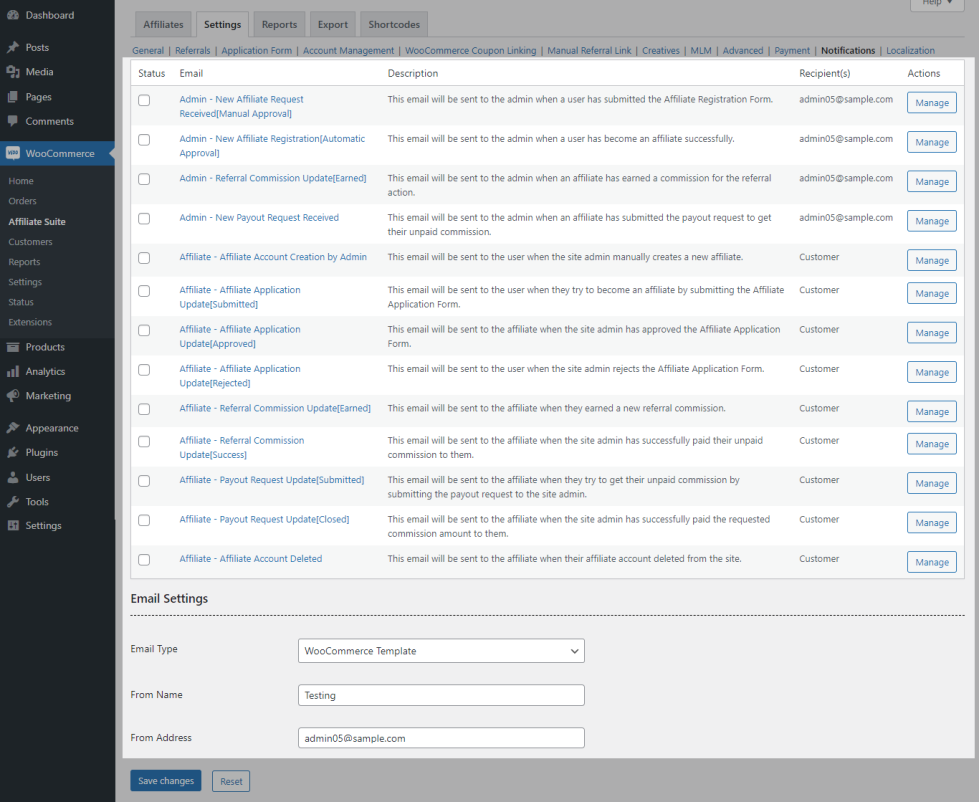Manage the Admin Referral Commission Update email
The height and width of the screenshot is (802, 979).
(931, 182)
